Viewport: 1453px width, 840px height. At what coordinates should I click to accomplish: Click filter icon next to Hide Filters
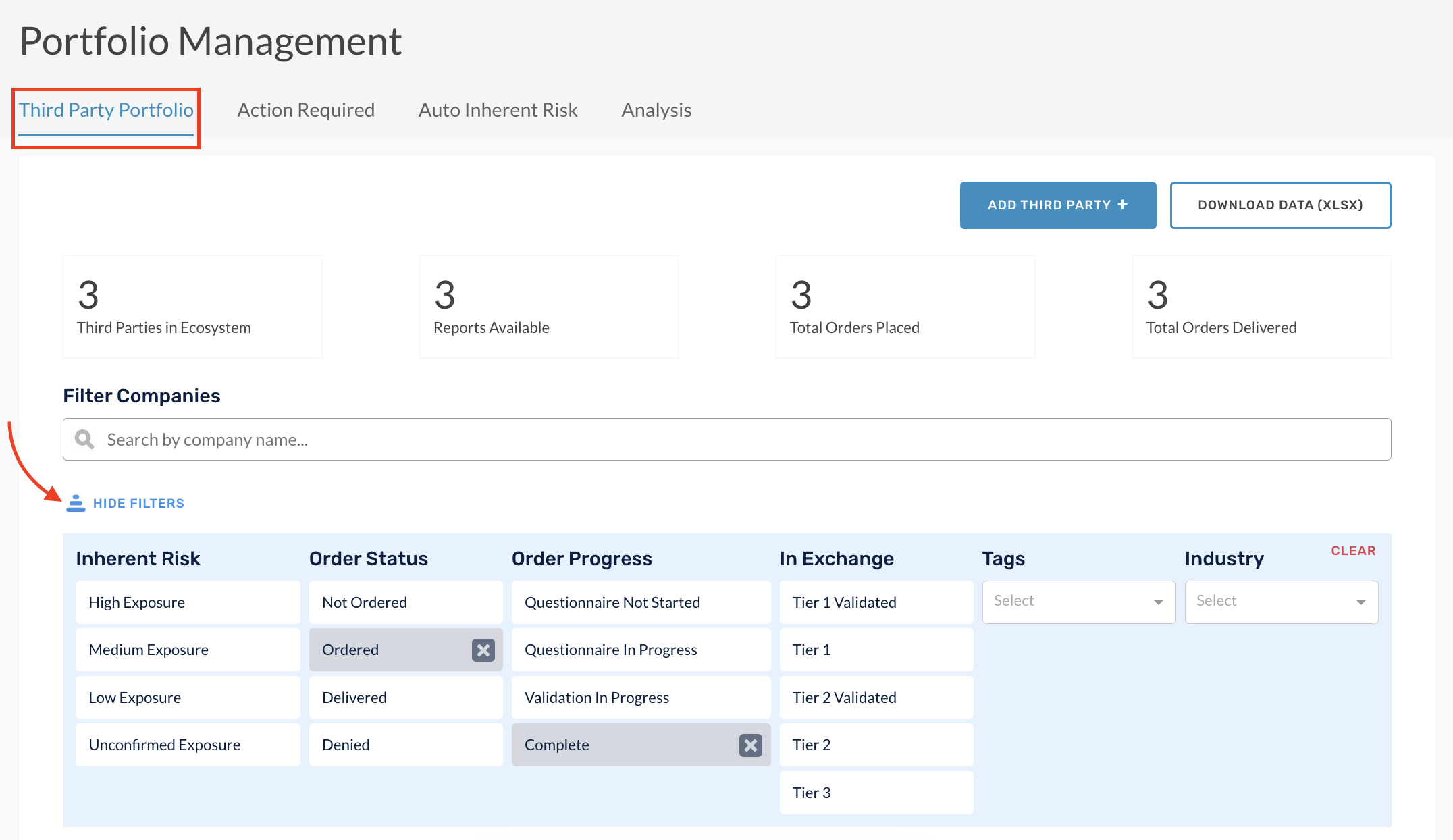(77, 503)
